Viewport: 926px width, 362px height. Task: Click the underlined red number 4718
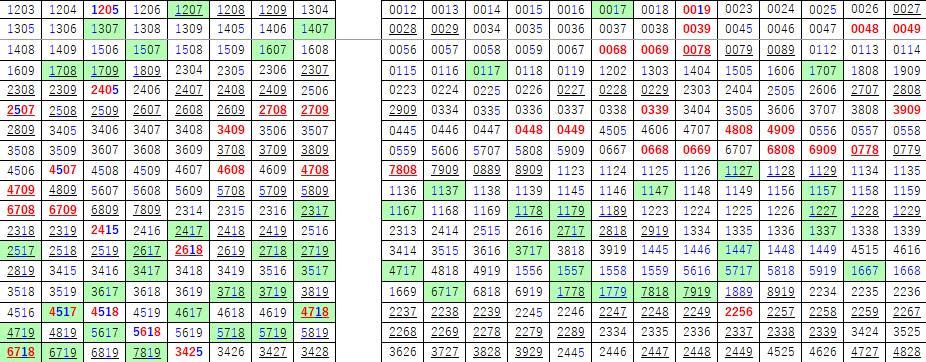314,311
